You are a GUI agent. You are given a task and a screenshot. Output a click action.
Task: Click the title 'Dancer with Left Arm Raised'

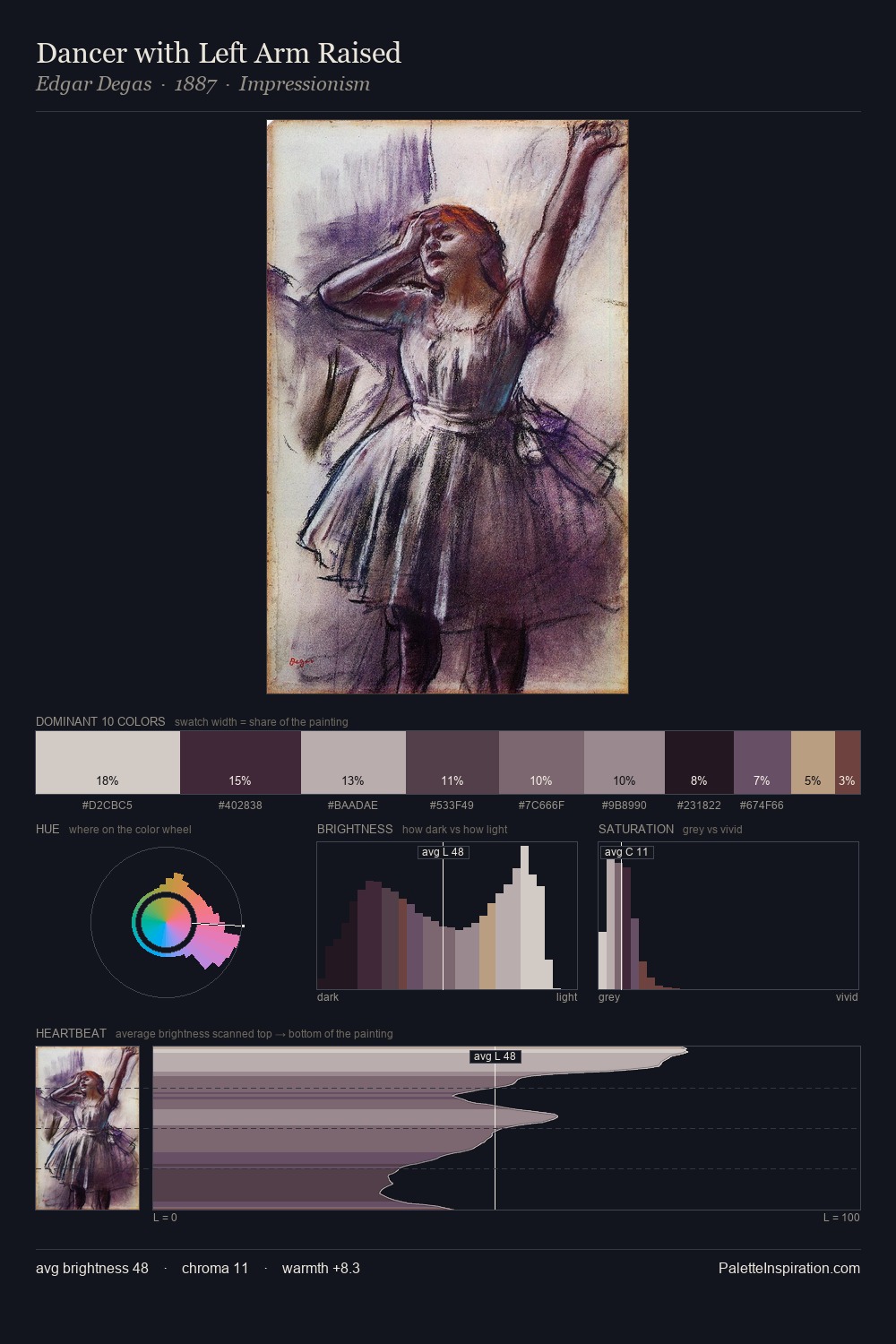click(219, 53)
